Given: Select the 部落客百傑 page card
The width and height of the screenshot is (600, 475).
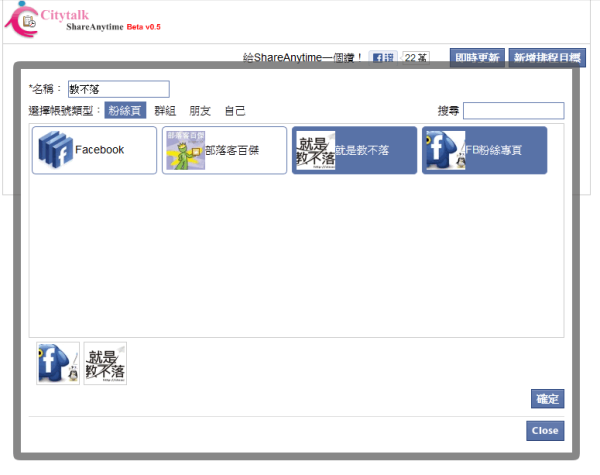Looking at the screenshot, I should click(x=224, y=150).
